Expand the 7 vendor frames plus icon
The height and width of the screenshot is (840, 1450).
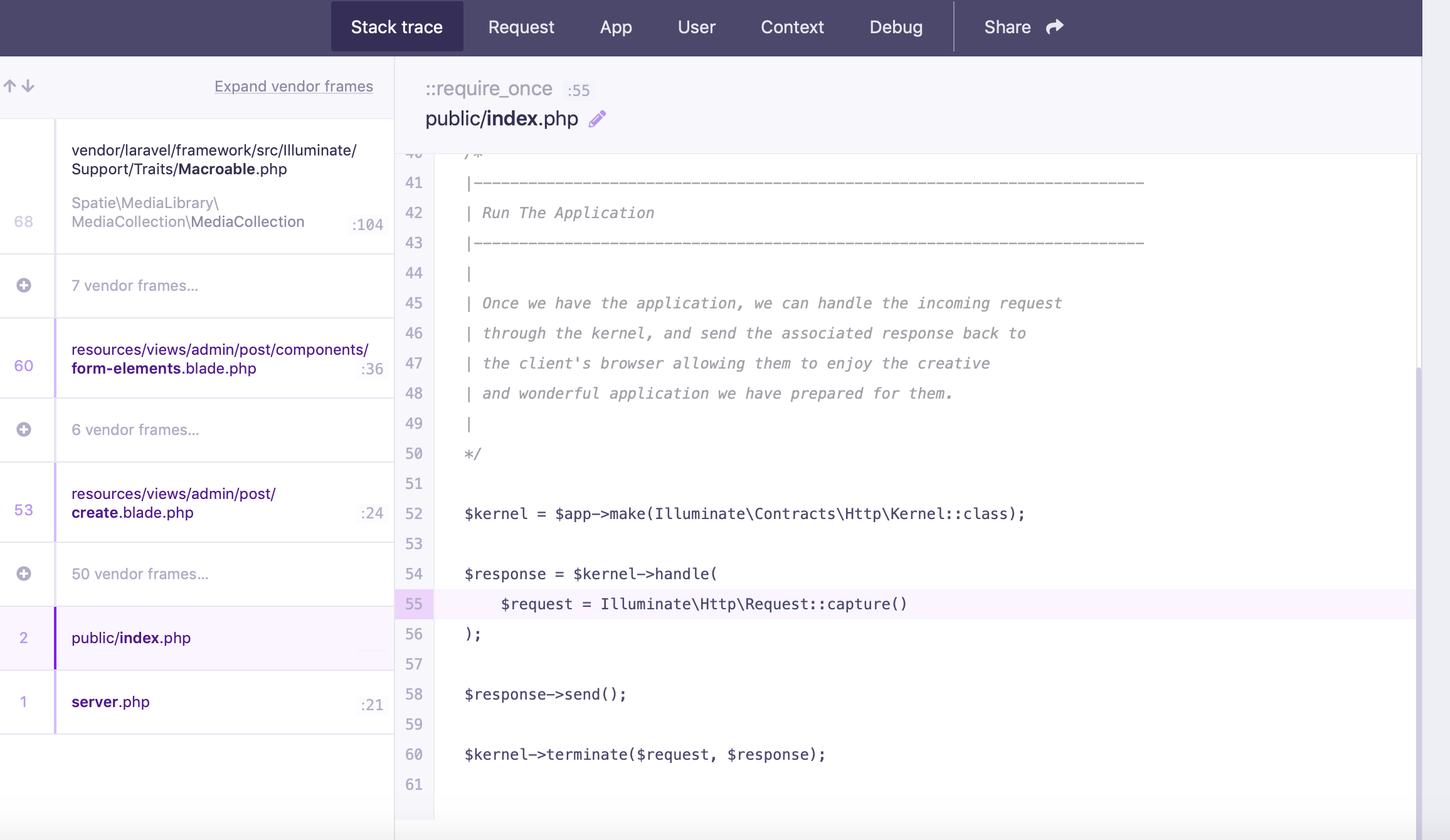tap(24, 285)
